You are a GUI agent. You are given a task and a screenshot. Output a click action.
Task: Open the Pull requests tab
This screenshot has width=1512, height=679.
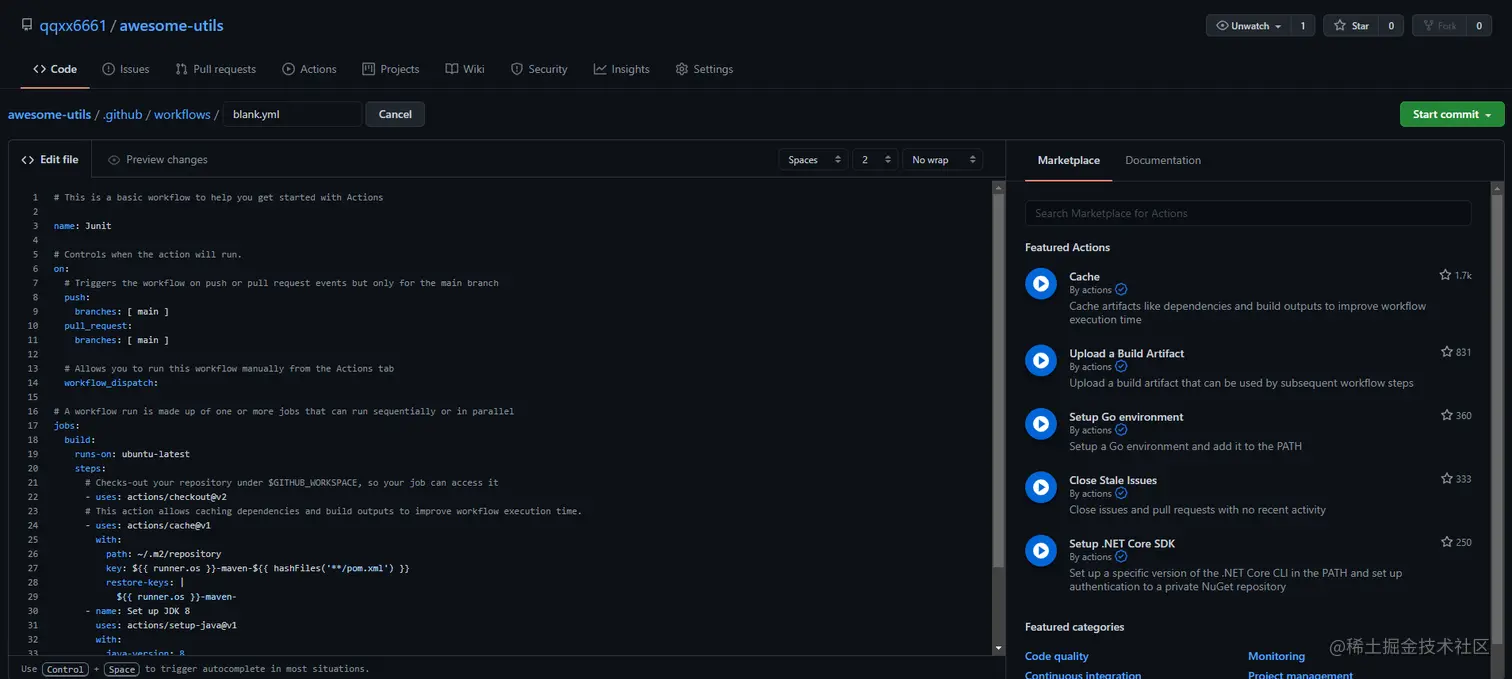(x=216, y=69)
